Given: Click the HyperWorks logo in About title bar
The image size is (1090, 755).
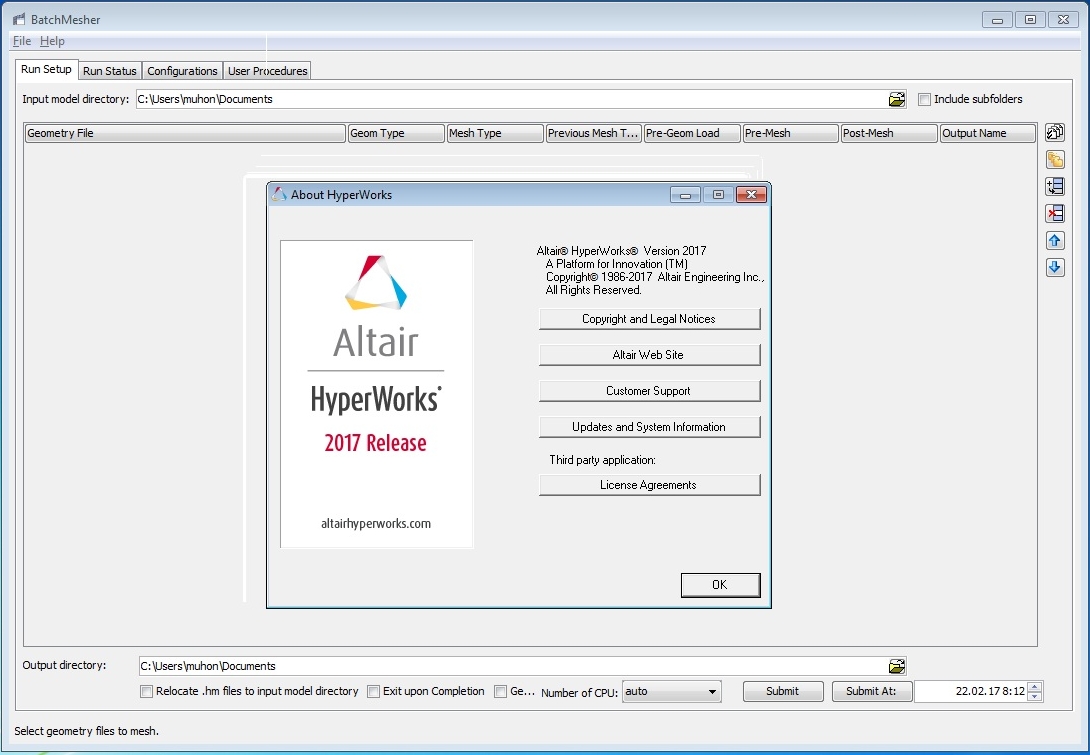Looking at the screenshot, I should click(x=279, y=195).
